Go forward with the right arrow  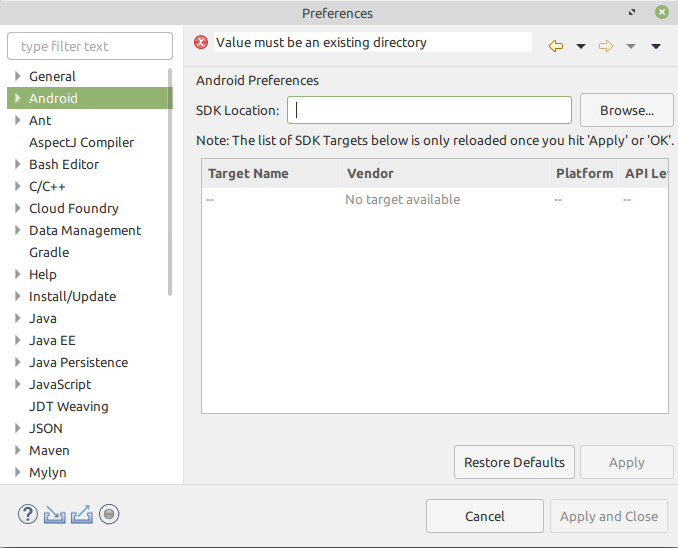coord(606,46)
